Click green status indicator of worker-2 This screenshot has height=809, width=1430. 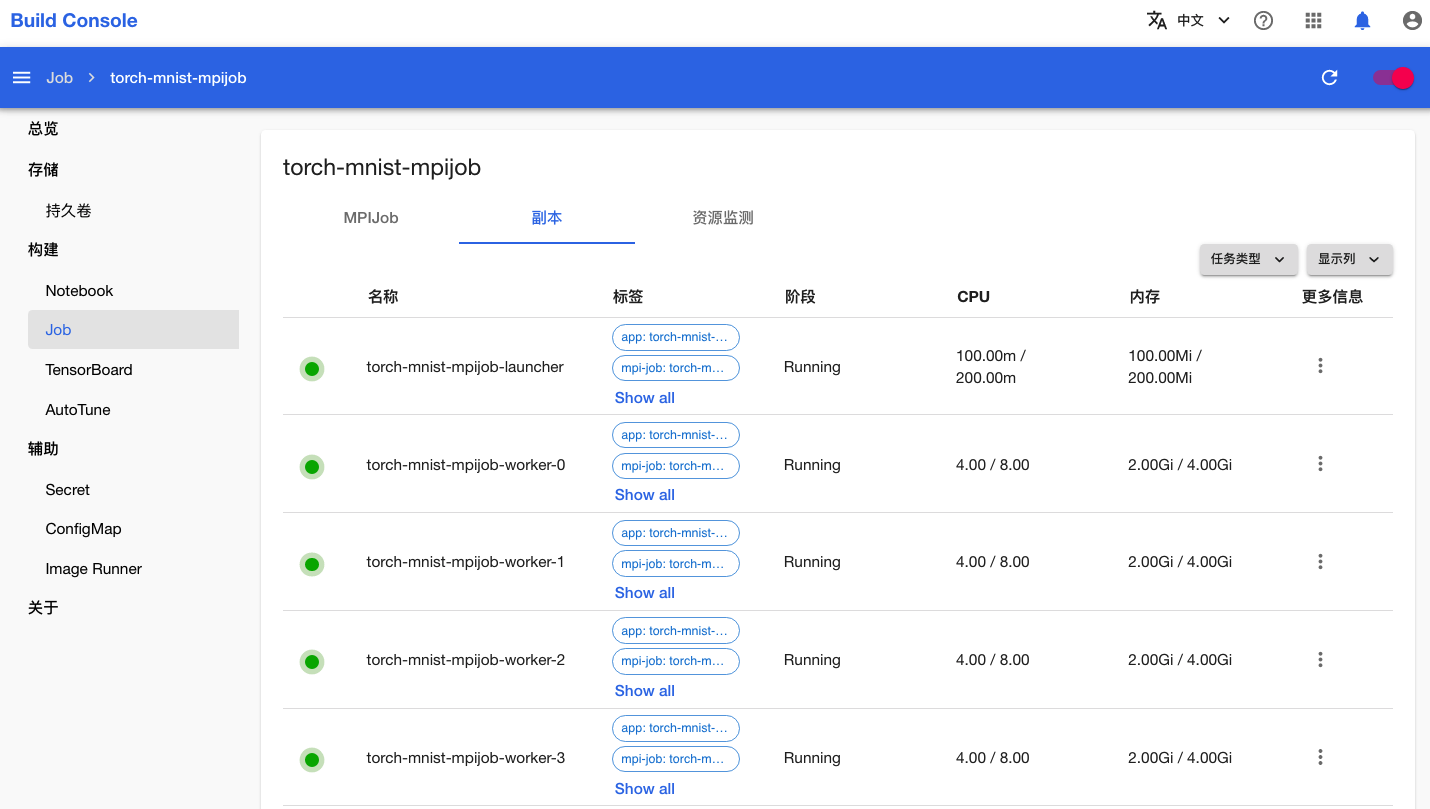click(x=312, y=662)
